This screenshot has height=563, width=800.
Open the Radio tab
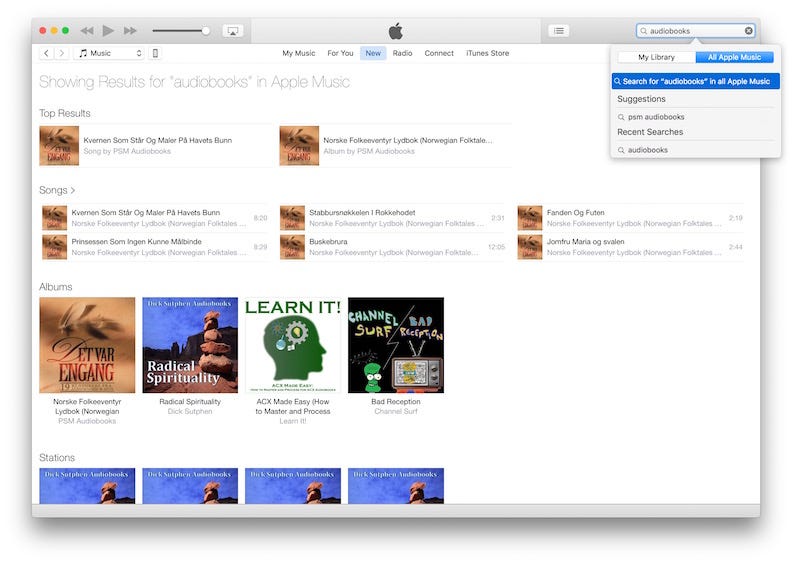point(403,53)
